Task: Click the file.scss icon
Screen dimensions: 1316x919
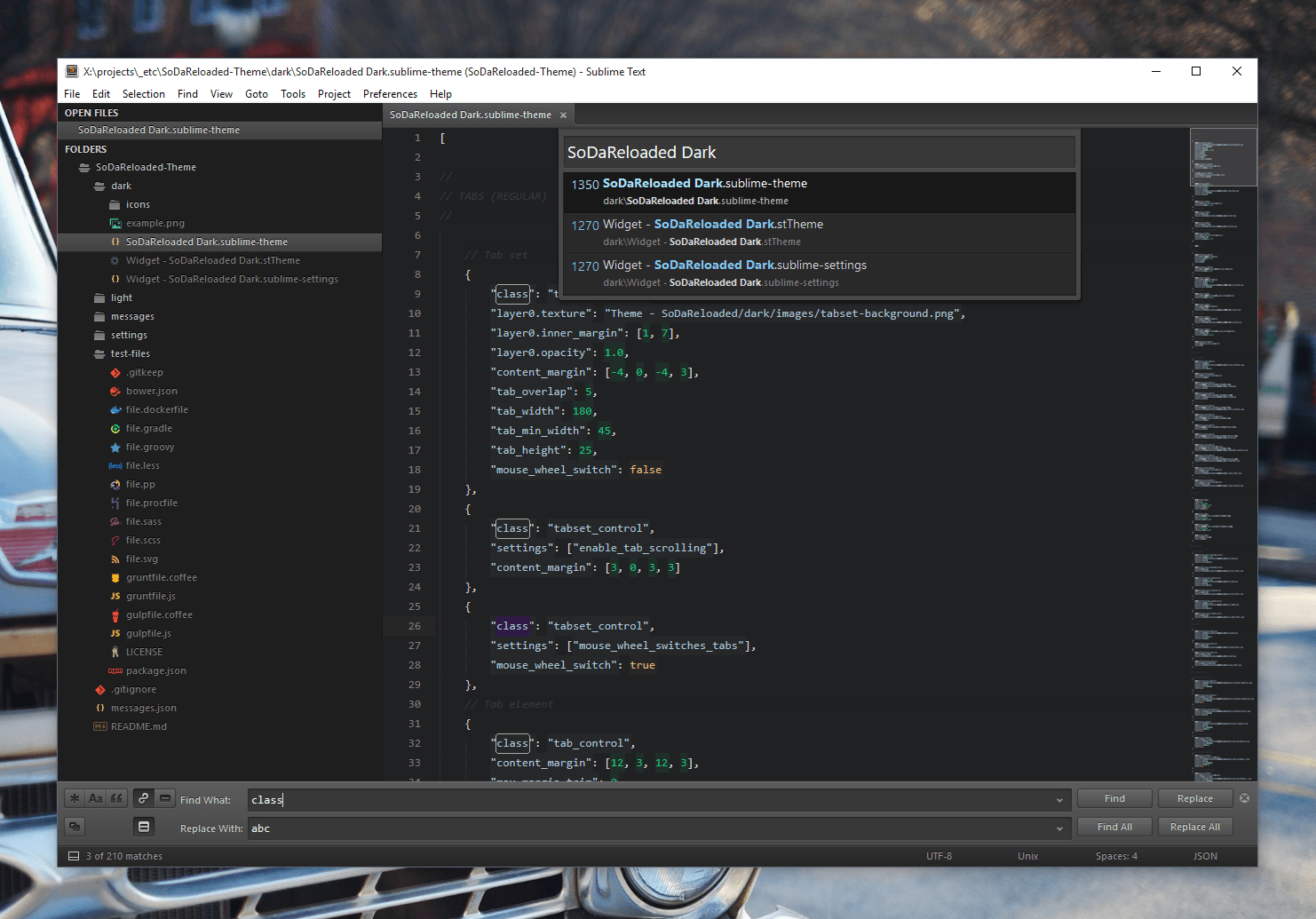Action: [x=115, y=541]
